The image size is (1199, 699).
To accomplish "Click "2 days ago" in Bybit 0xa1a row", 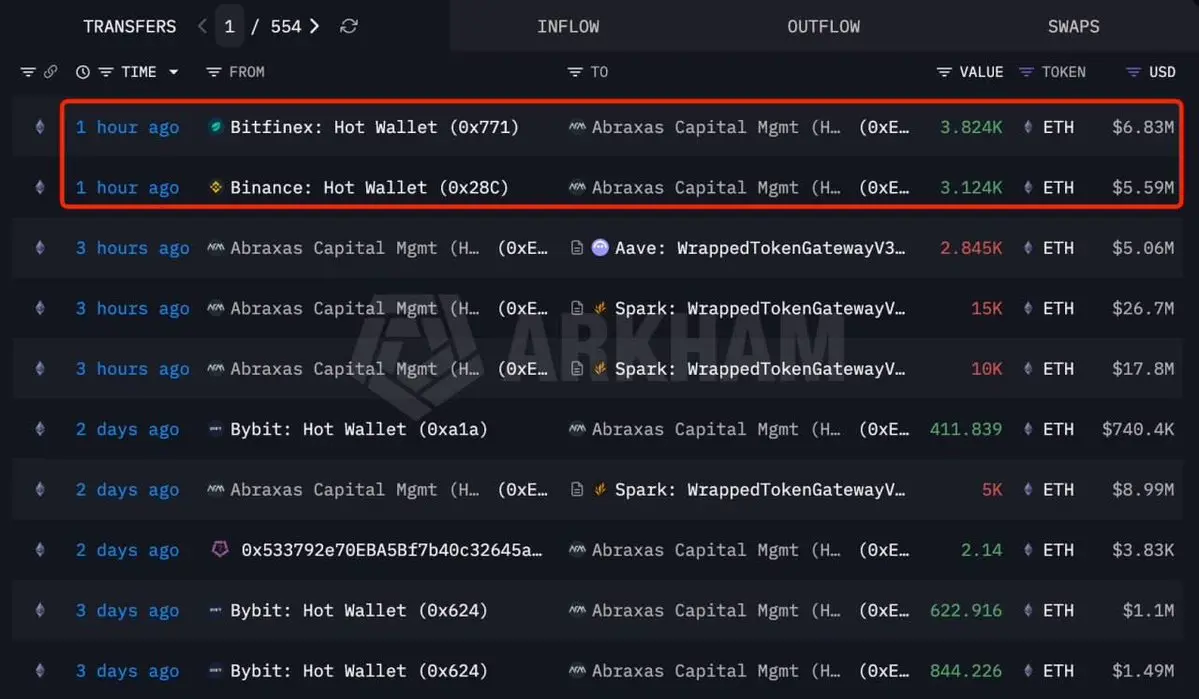I will point(127,429).
